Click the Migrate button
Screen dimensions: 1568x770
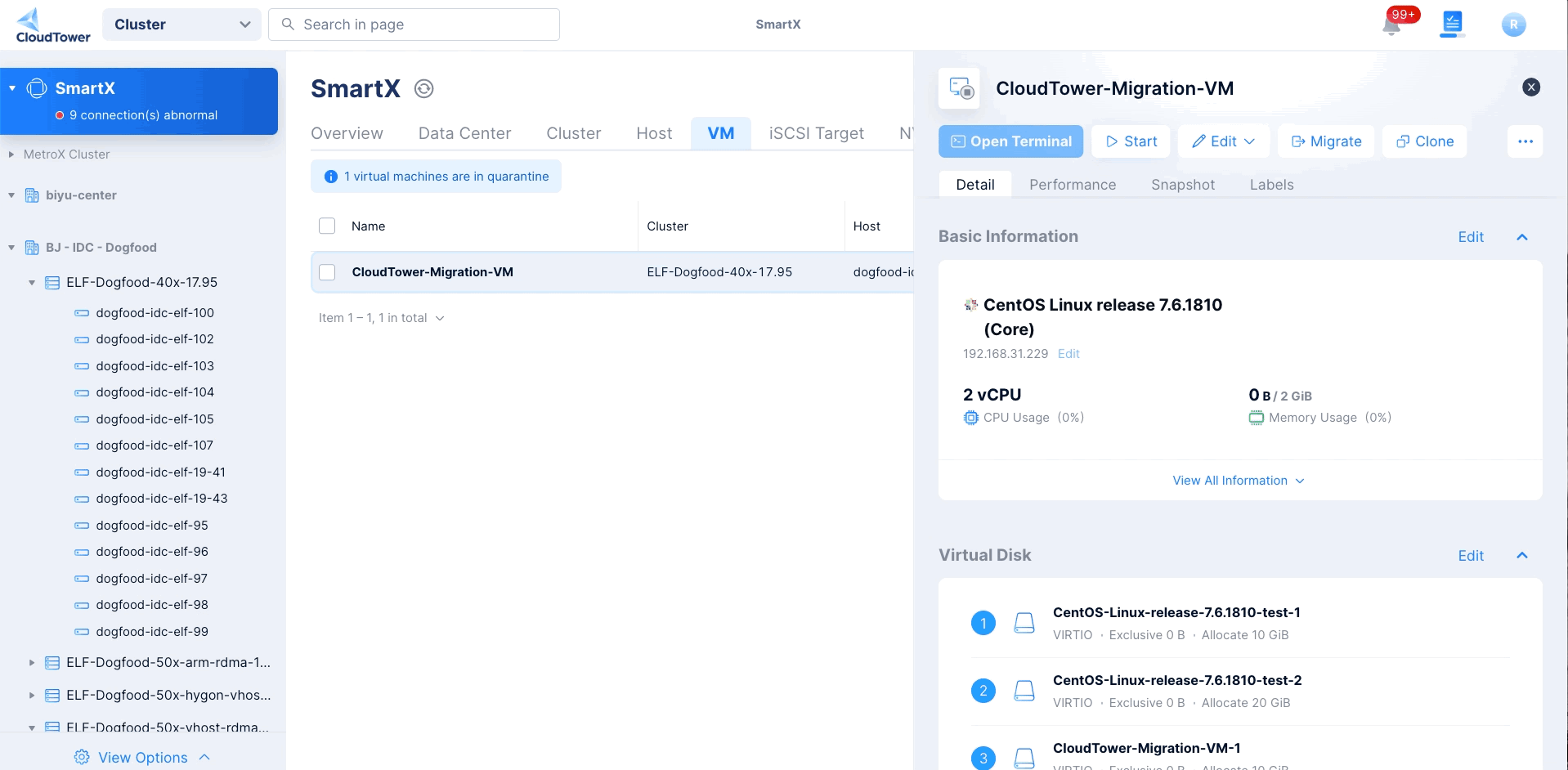[x=1325, y=141]
